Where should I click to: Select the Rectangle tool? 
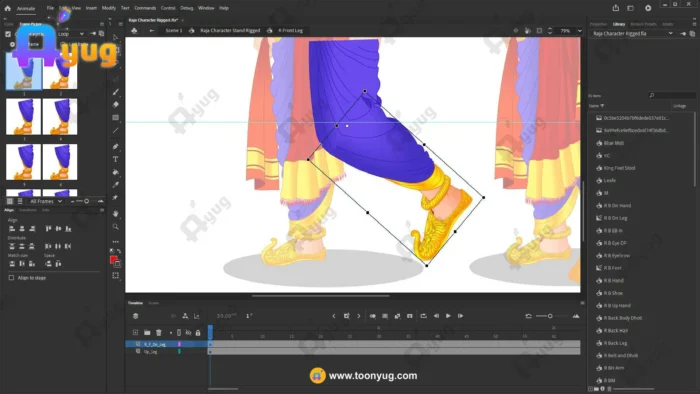[116, 117]
